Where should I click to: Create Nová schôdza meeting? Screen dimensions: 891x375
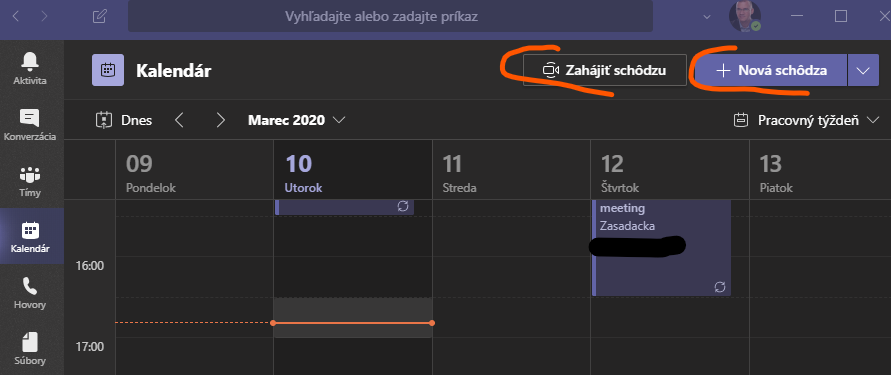click(771, 70)
